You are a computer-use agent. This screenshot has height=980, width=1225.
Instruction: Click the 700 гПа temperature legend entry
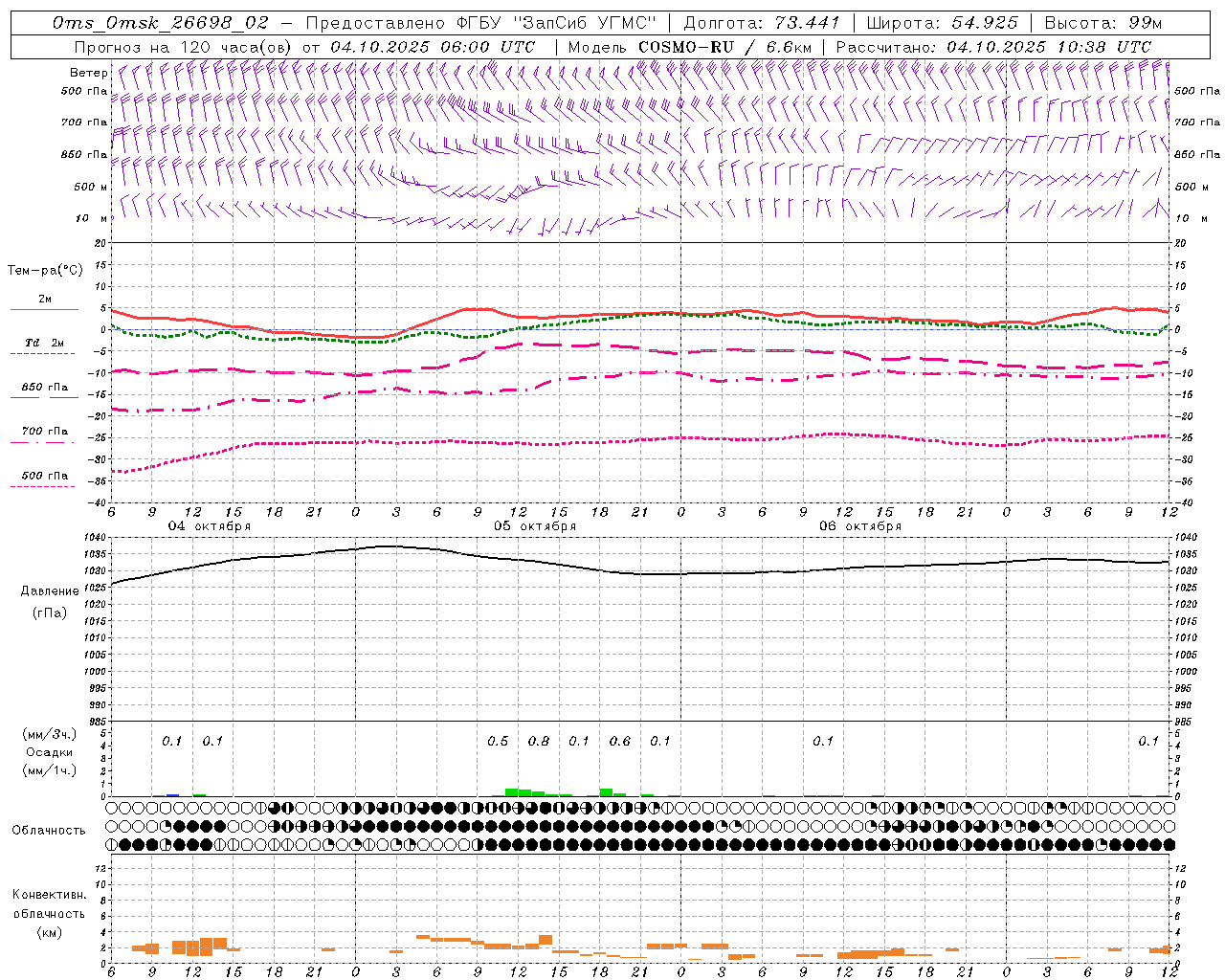coord(44,432)
